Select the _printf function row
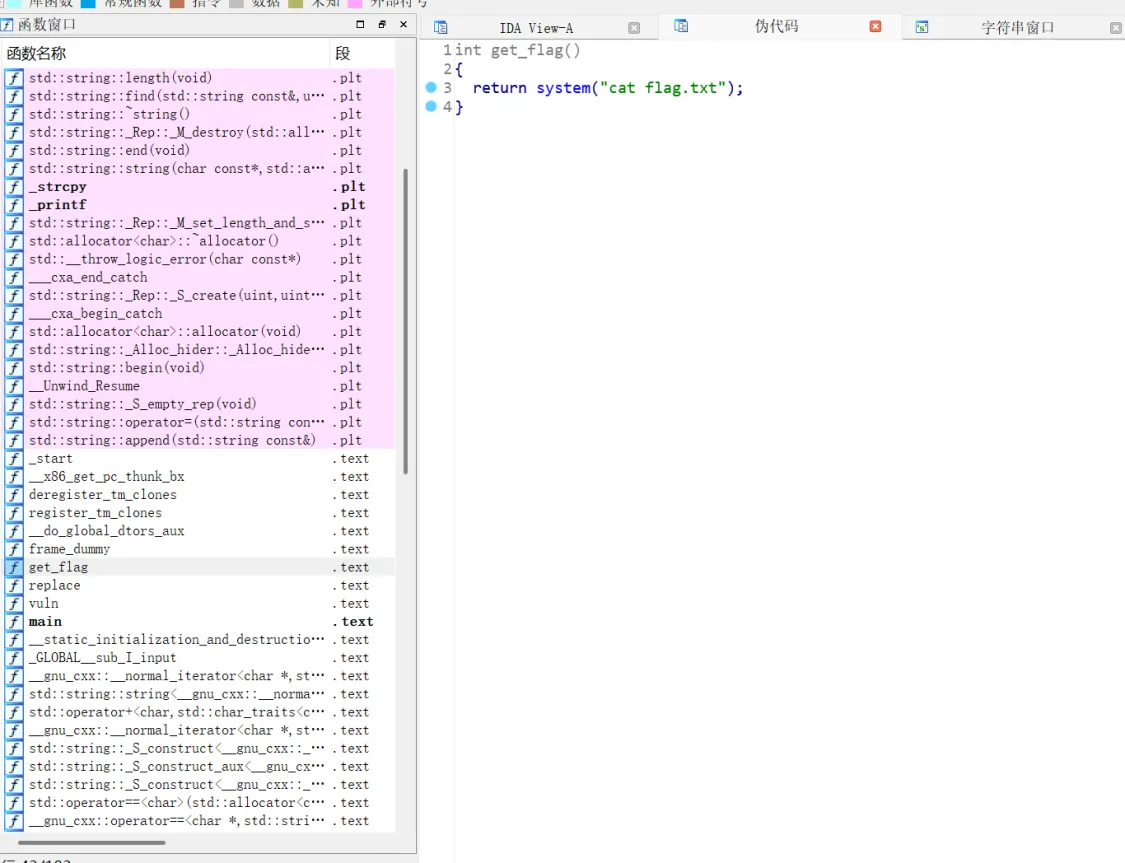1125x863 pixels. (199, 204)
